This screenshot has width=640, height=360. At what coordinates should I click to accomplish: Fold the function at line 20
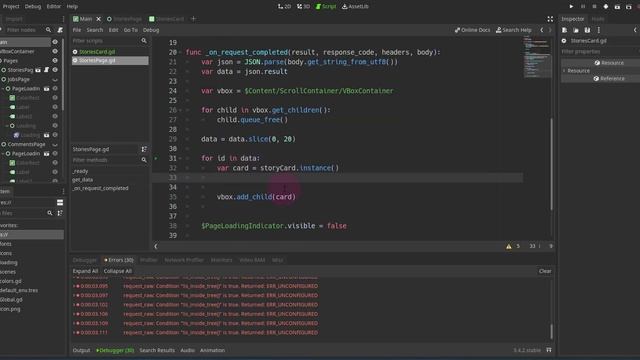tap(180, 52)
